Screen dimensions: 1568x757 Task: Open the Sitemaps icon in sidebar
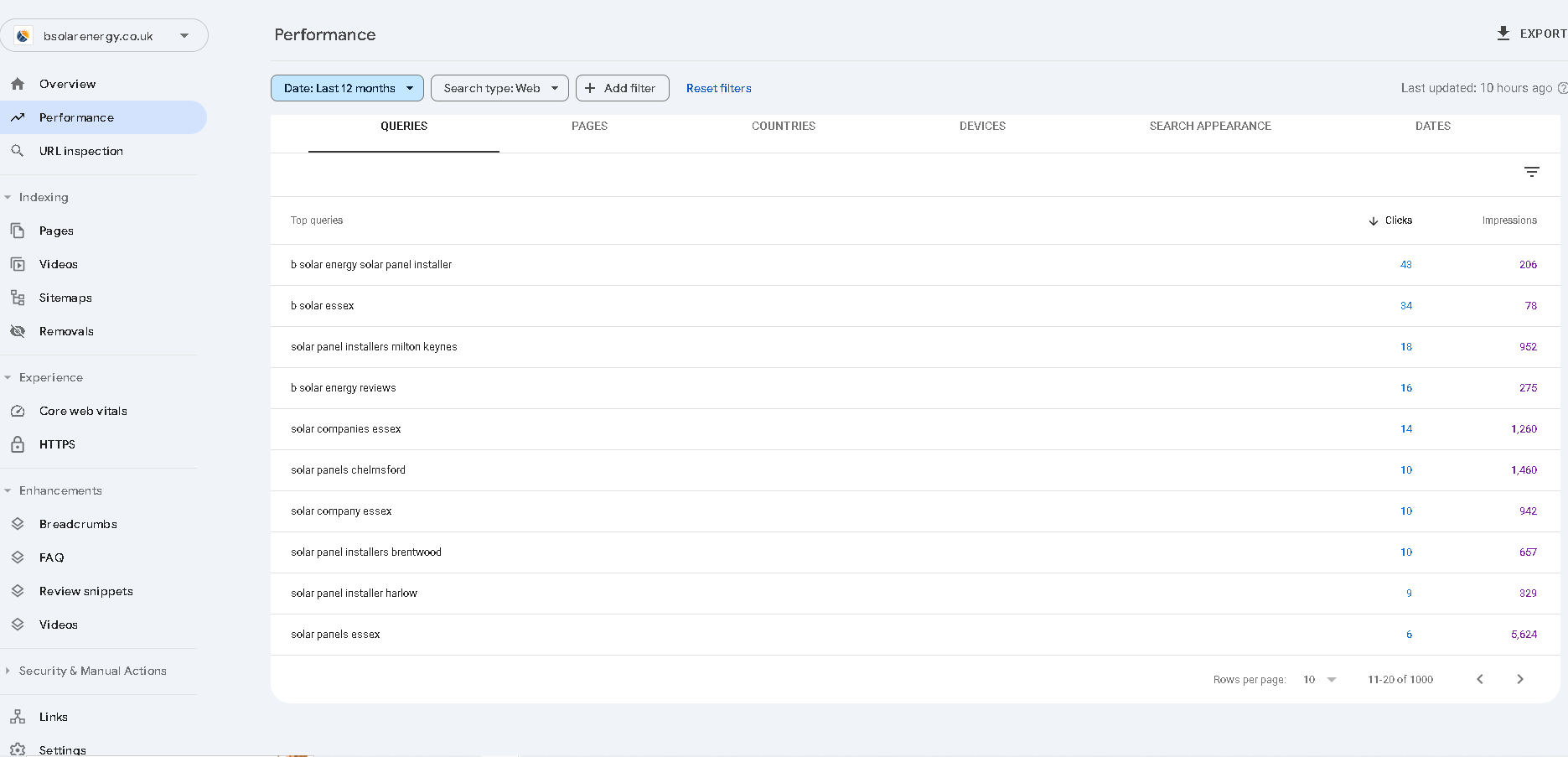pyautogui.click(x=18, y=298)
